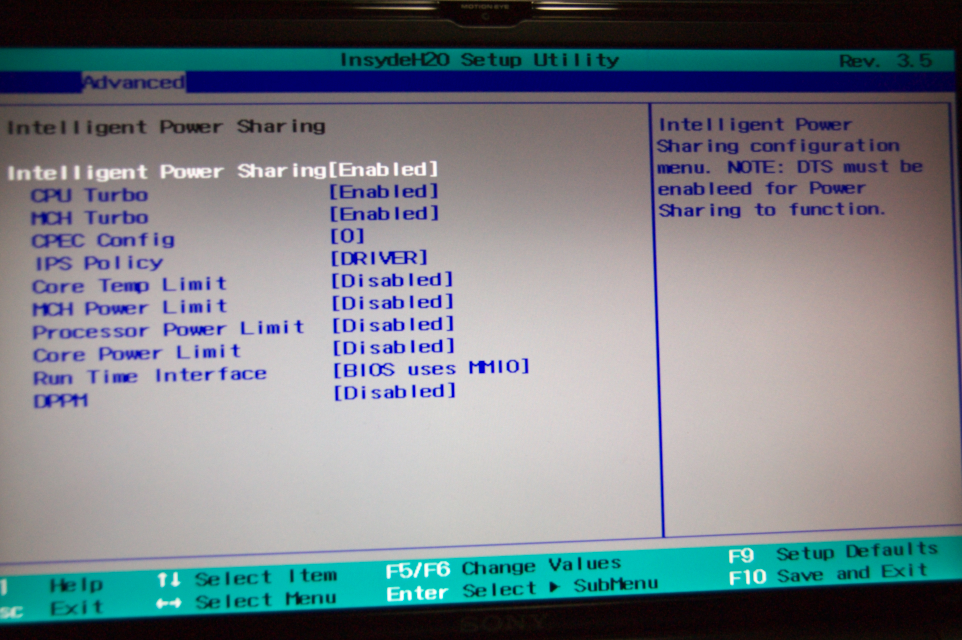Click the Select Menu footer text
Viewport: 962px width, 640px height.
266,600
